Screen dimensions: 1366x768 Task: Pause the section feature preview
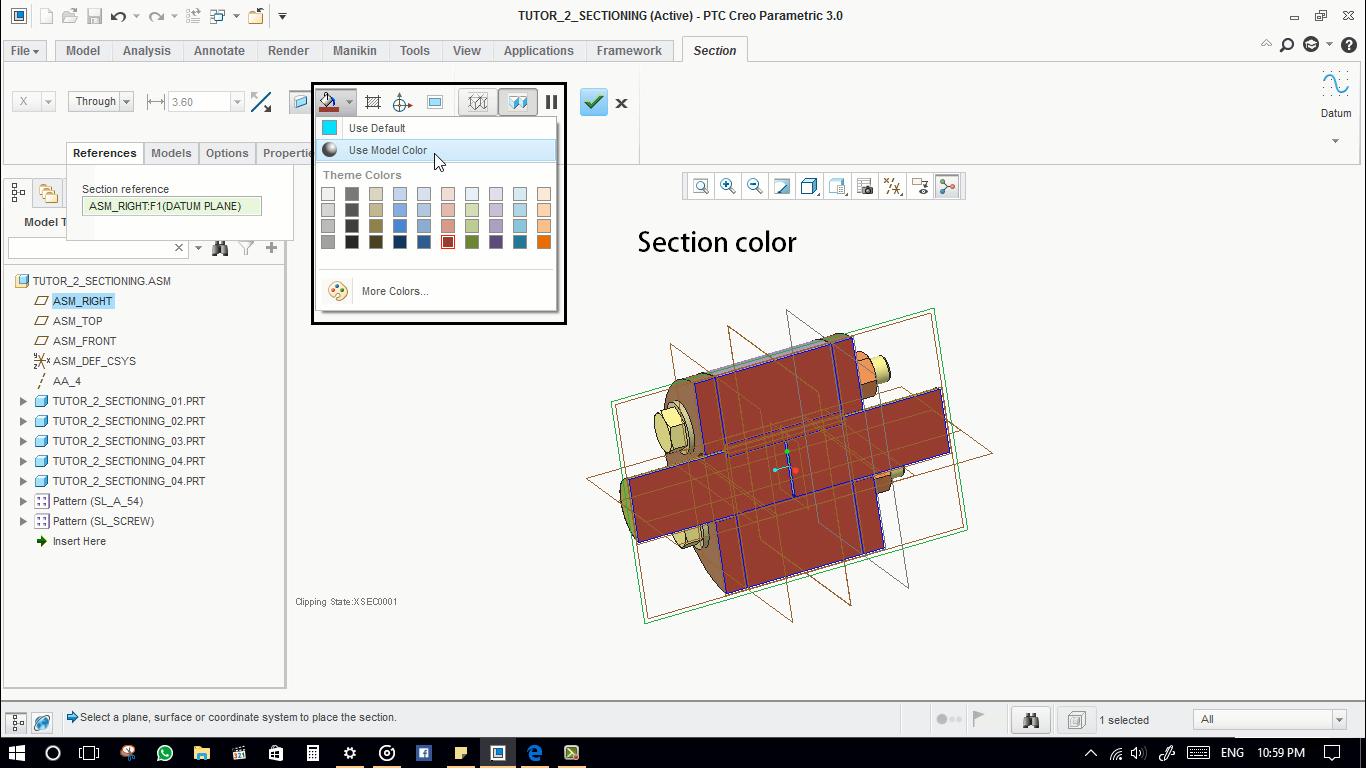(x=551, y=102)
